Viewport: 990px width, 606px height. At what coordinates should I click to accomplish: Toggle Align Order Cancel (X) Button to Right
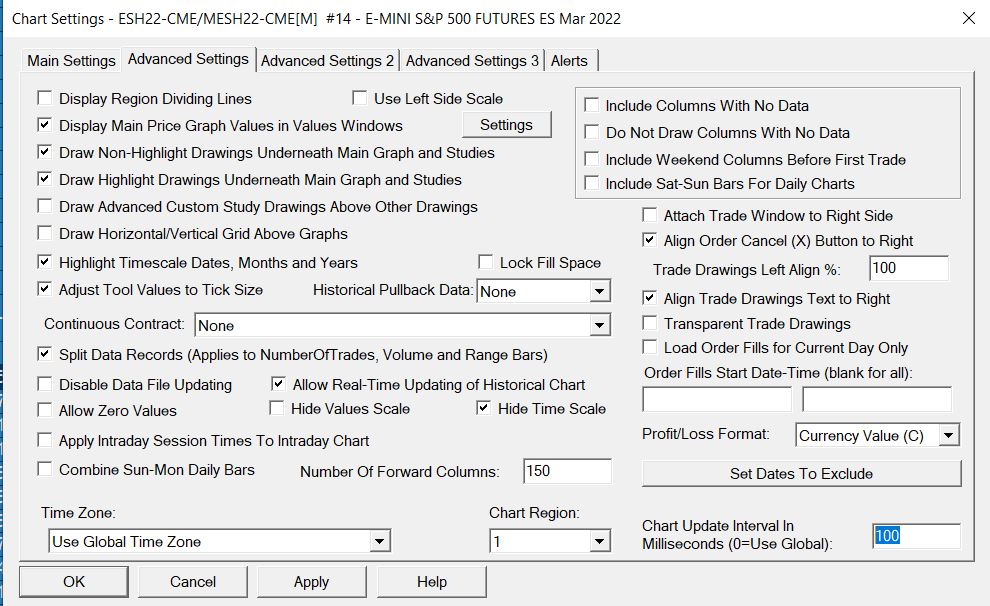click(x=650, y=241)
